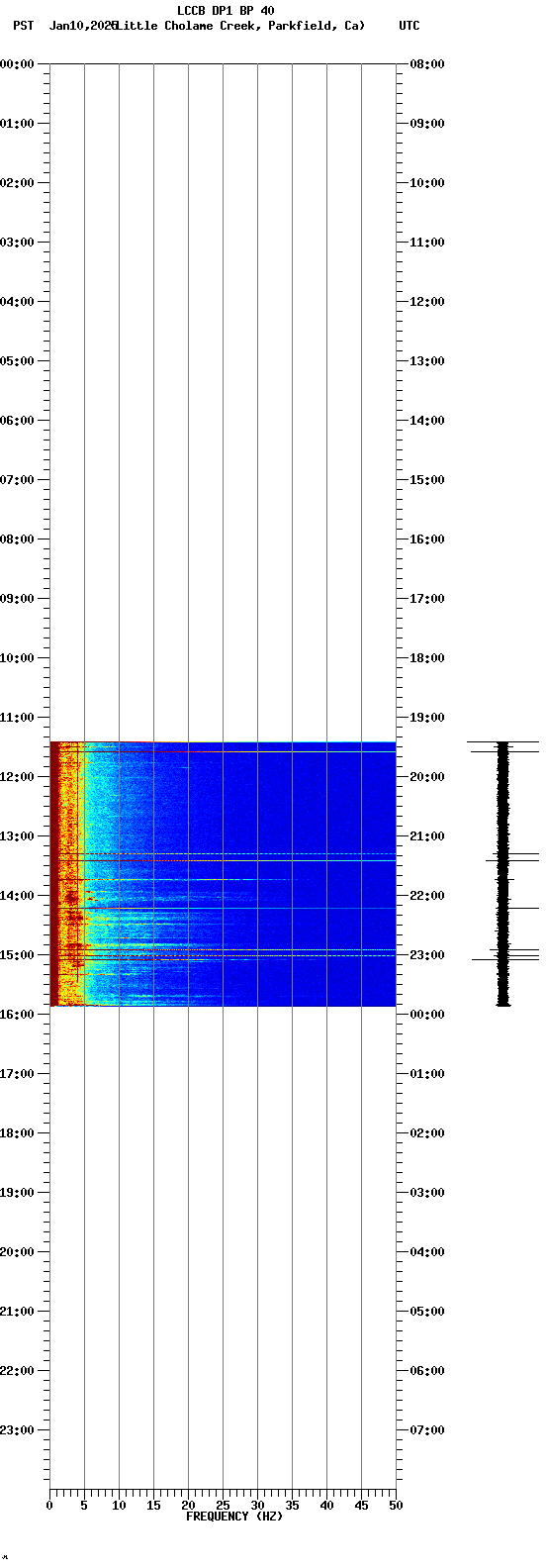546x1568 pixels.
Task: Click the 'UTC' timezone label
Action: [409, 26]
